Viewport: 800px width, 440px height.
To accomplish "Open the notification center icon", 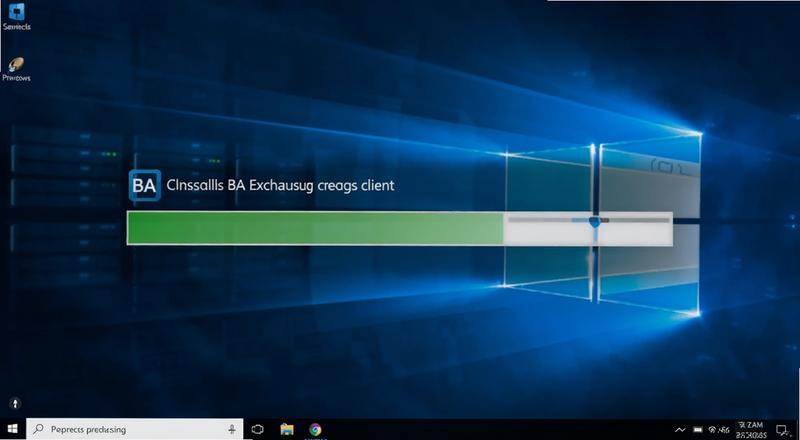I will pos(782,430).
